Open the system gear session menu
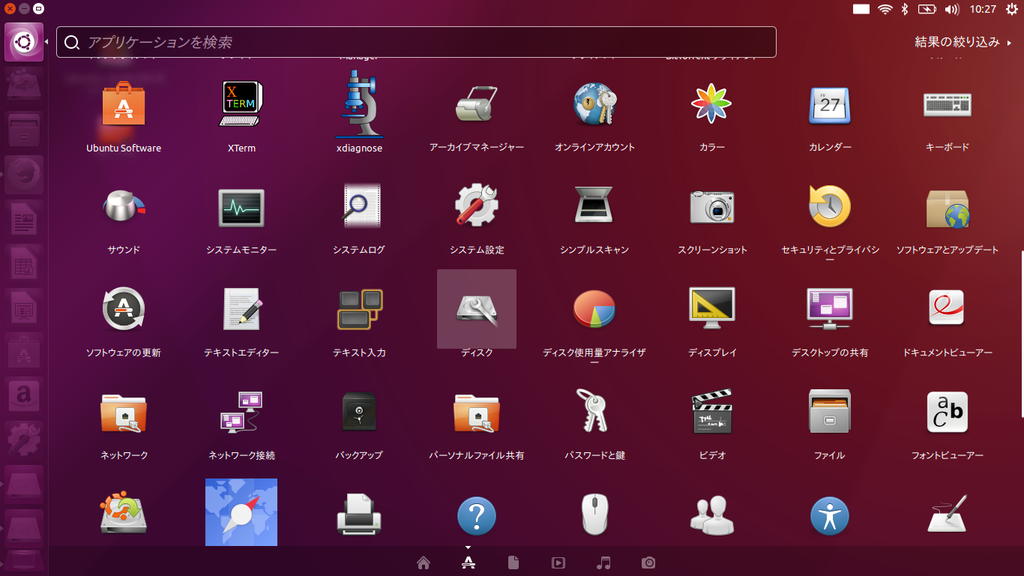1024x576 pixels. coord(1012,9)
